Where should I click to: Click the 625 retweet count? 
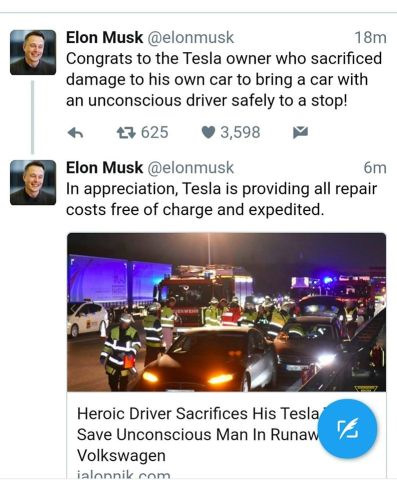tap(155, 132)
